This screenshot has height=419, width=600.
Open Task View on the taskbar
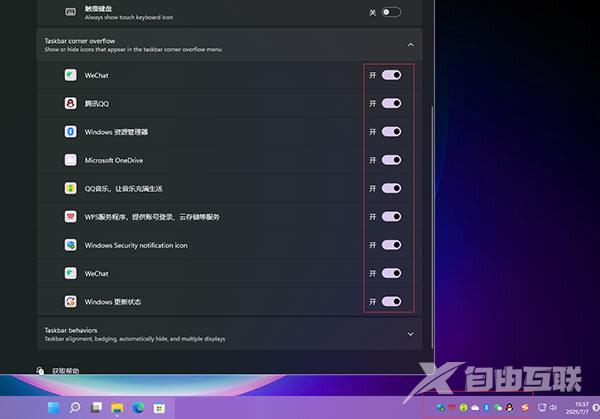click(x=96, y=408)
